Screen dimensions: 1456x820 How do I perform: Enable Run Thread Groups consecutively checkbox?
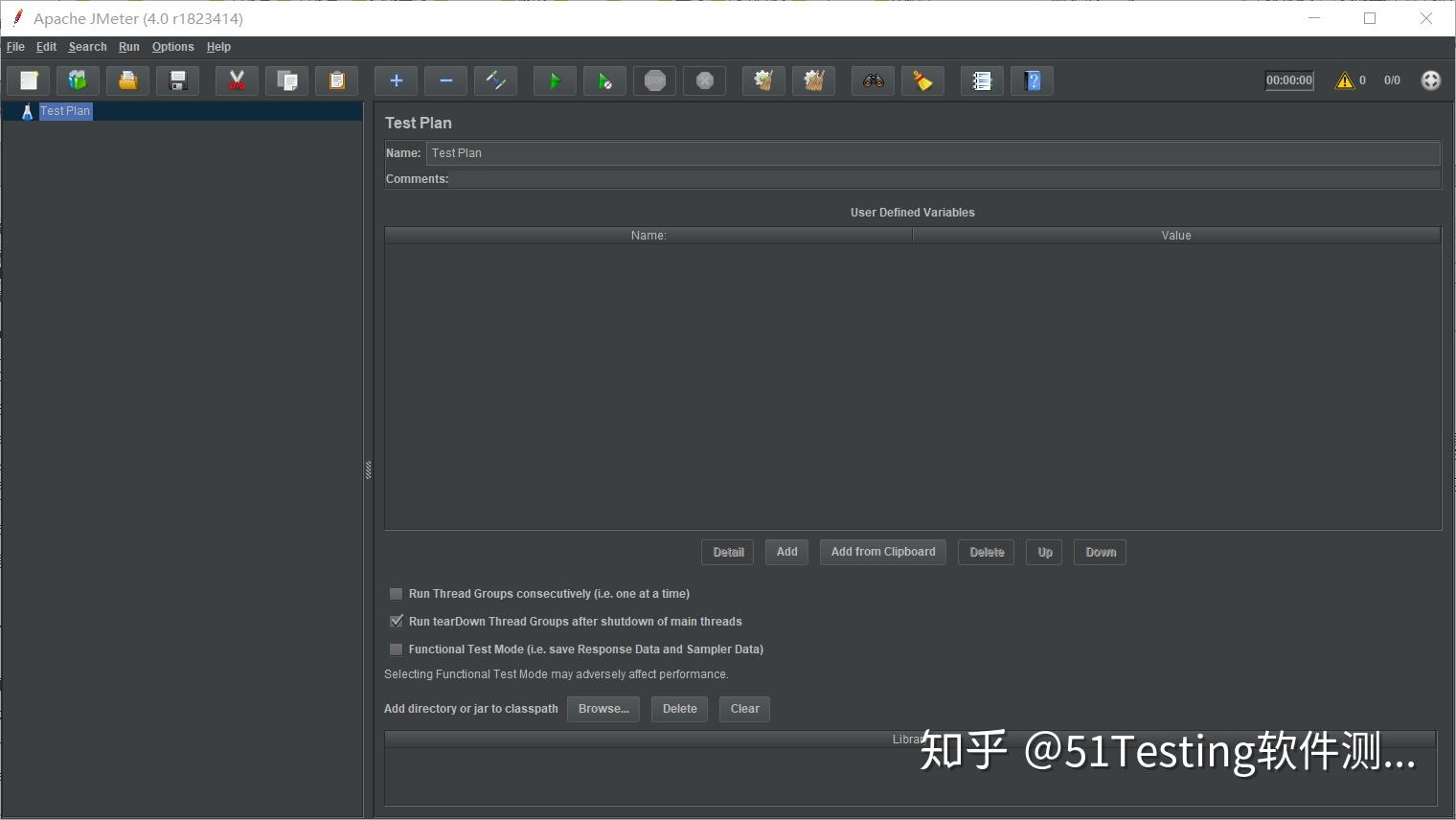click(396, 594)
